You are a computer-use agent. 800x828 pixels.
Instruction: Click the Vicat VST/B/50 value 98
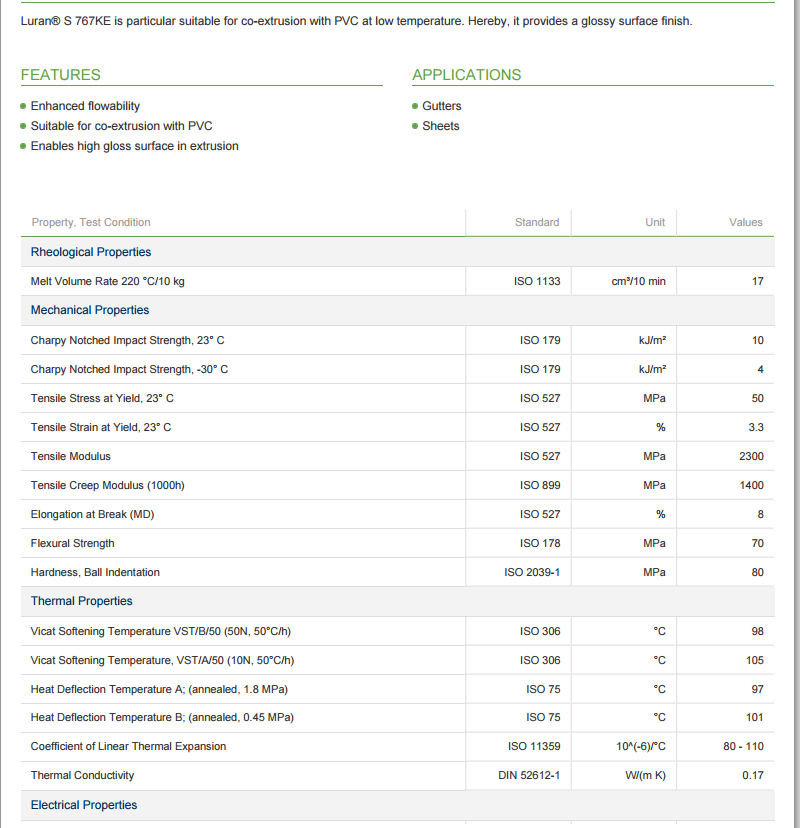[x=758, y=632]
